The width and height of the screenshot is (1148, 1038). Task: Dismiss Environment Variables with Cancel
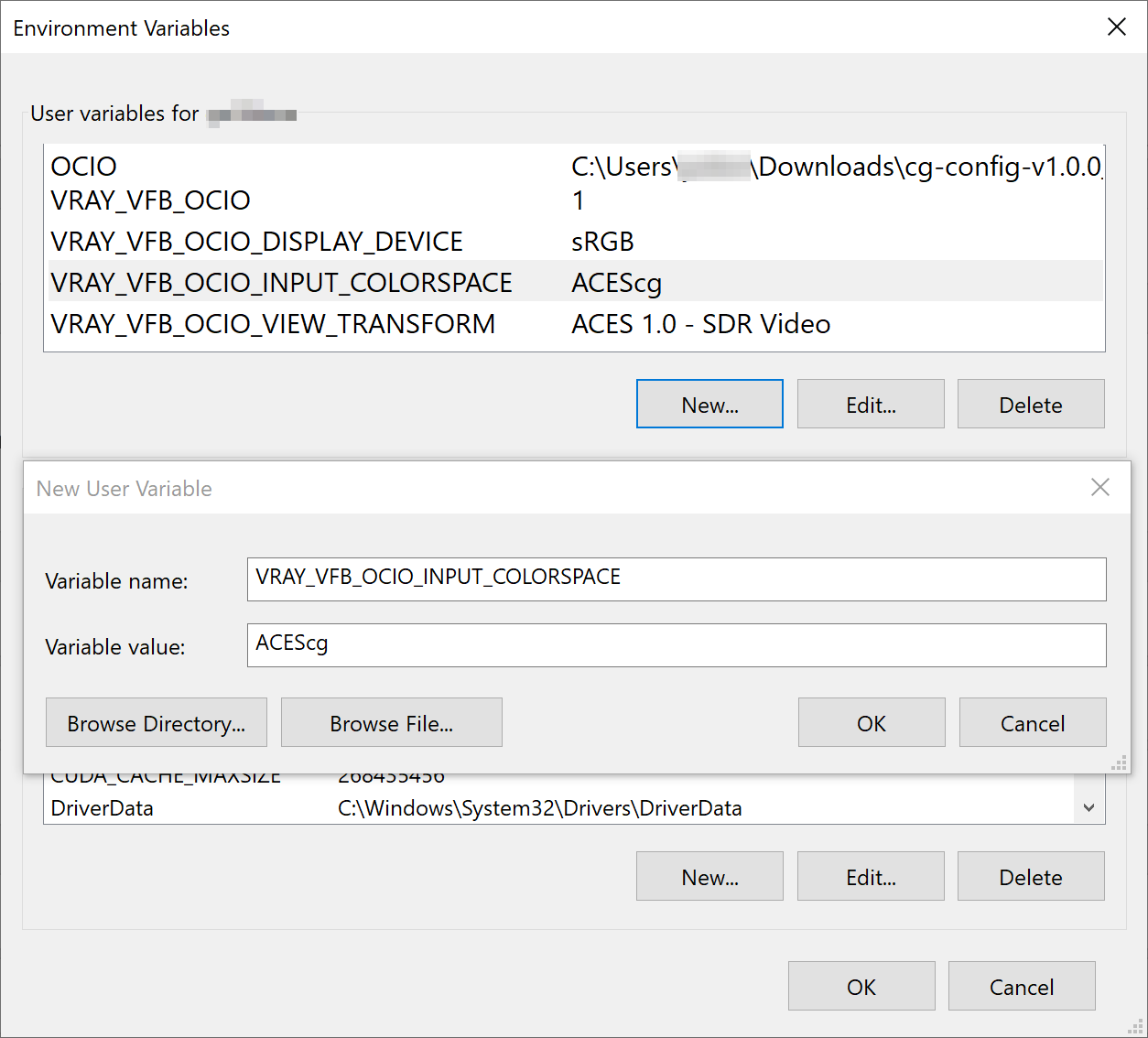[1022, 986]
